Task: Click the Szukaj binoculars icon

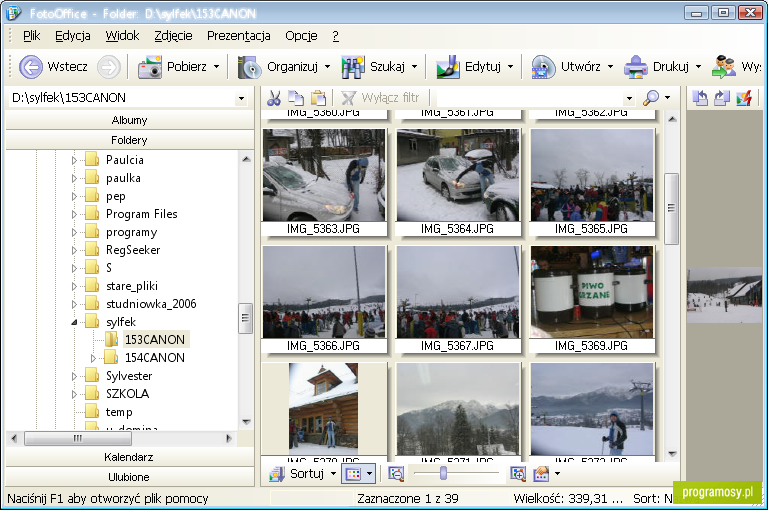Action: 353,67
